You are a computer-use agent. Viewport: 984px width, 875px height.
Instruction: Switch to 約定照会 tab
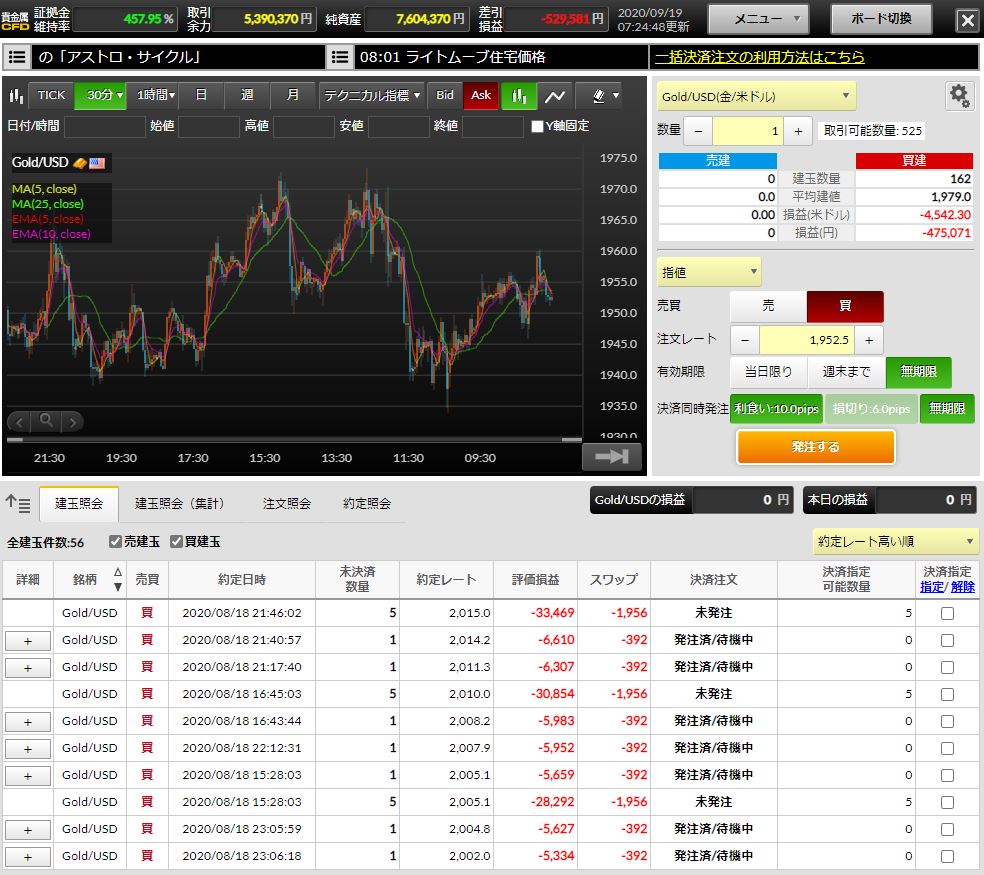click(x=366, y=503)
